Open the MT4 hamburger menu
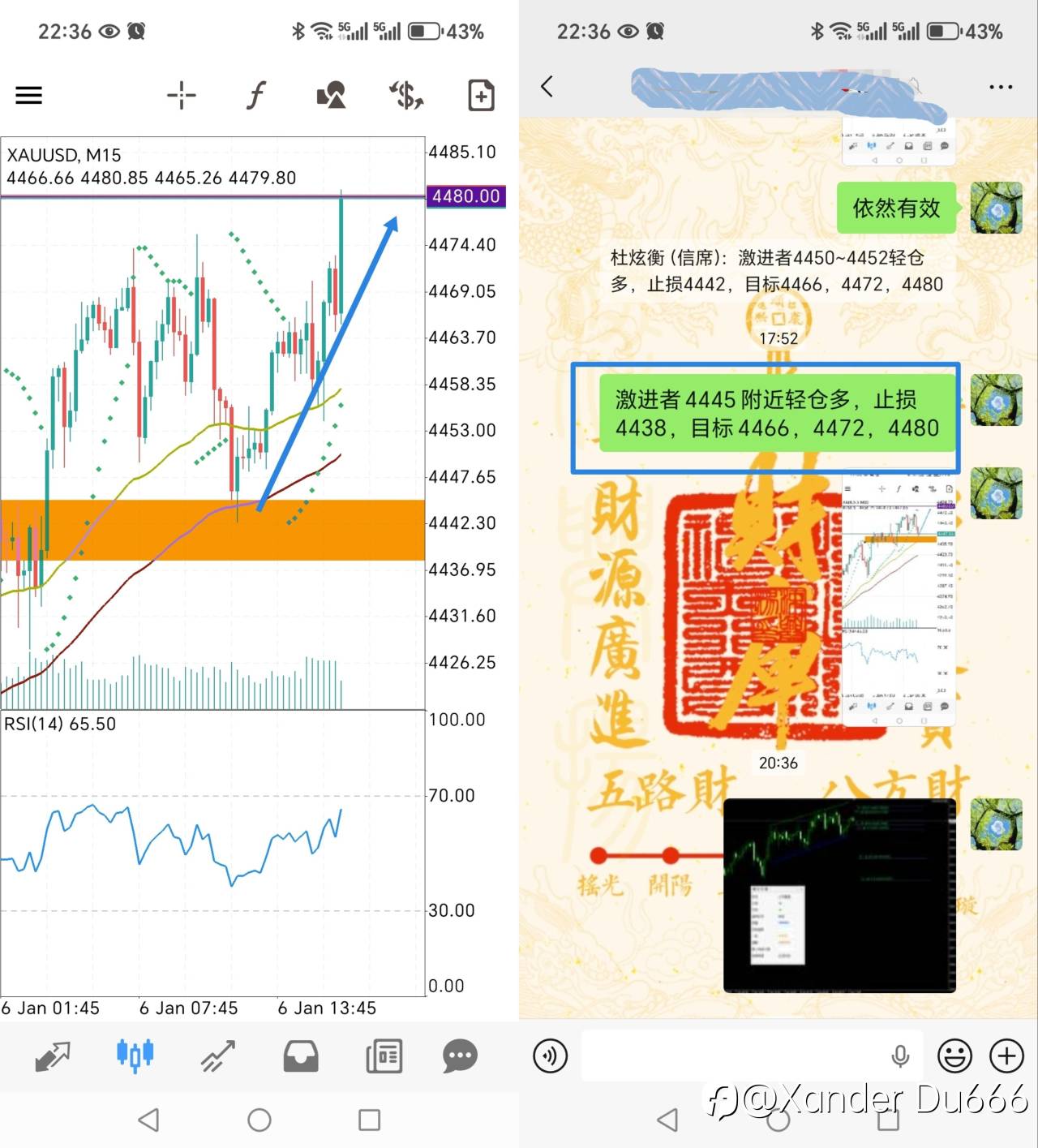The width and height of the screenshot is (1038, 1148). [x=28, y=96]
